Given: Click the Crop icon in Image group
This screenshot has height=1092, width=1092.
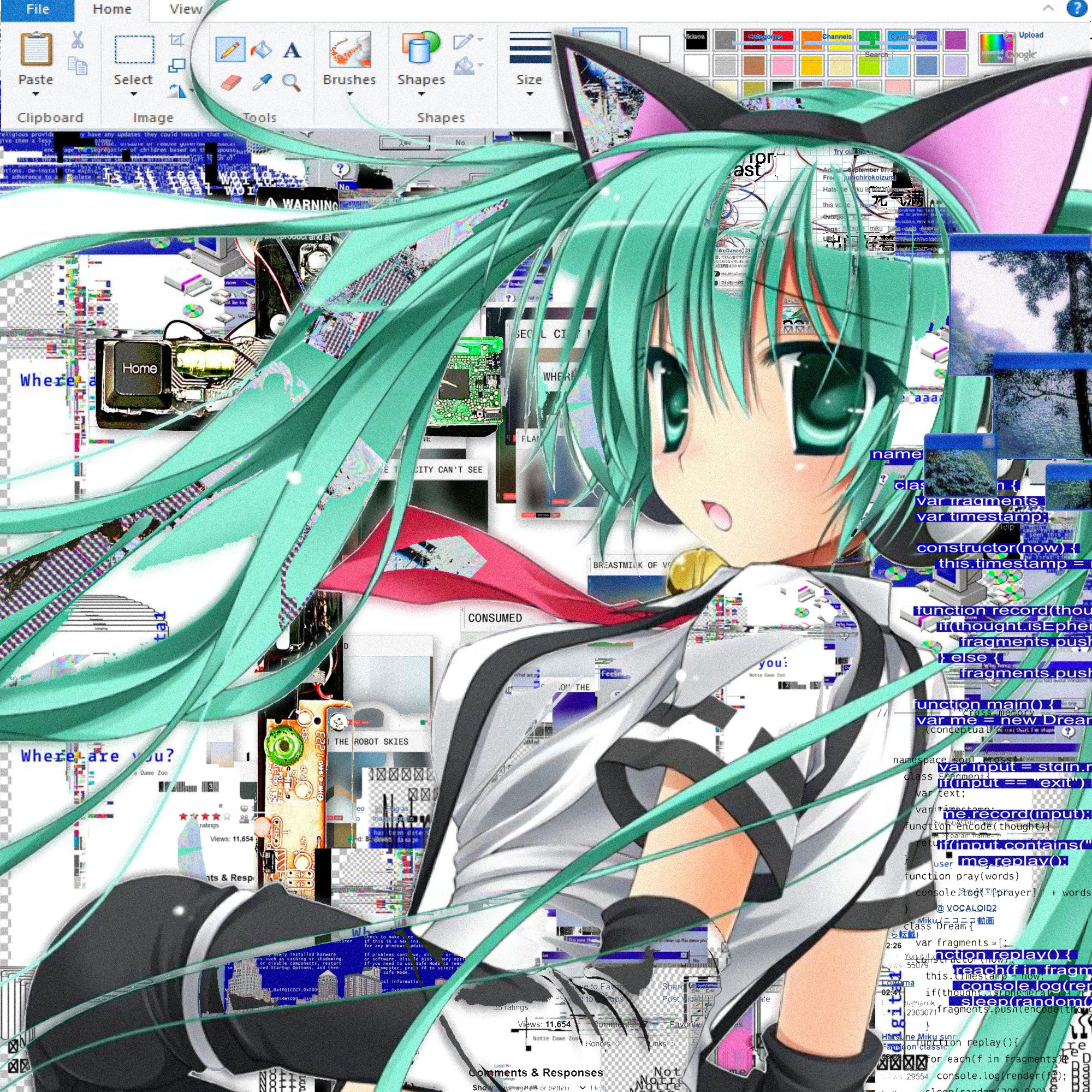Looking at the screenshot, I should (x=177, y=40).
